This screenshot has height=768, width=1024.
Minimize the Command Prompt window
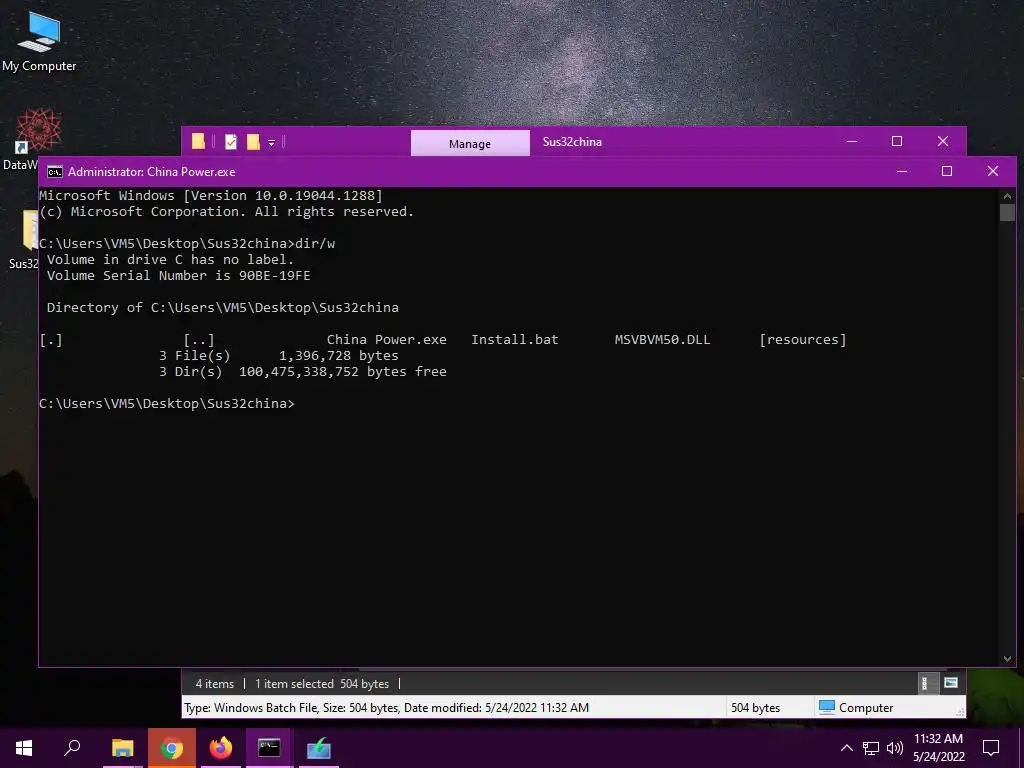tap(902, 171)
